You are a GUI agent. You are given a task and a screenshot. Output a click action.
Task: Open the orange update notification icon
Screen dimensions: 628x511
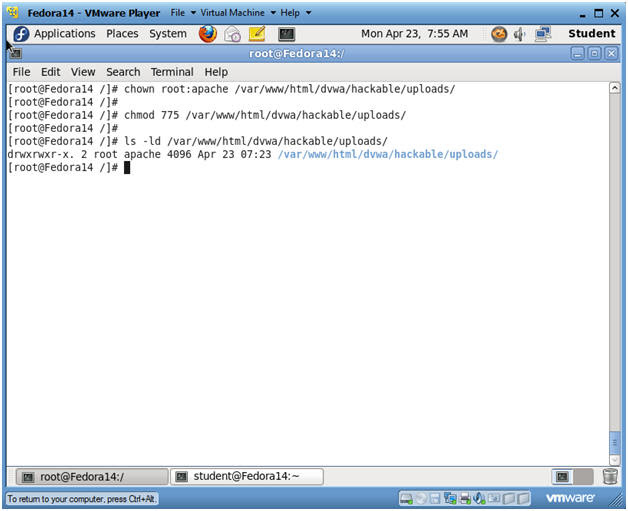tap(499, 34)
